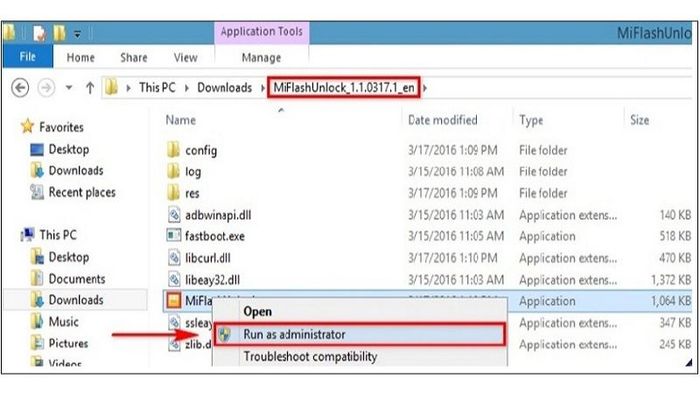Select the libcurl.dll file name
The height and width of the screenshot is (394, 700).
click(x=208, y=258)
